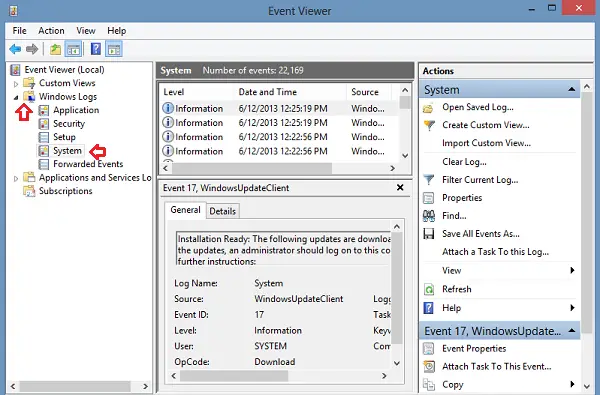Click the Create Custom View funnel icon
Screen dimensions: 600x395
[429, 125]
